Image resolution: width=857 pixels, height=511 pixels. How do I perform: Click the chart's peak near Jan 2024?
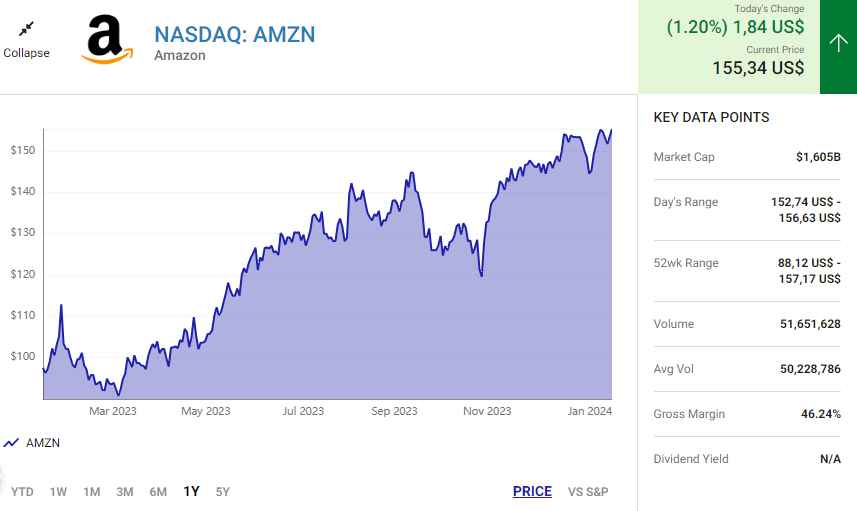(602, 130)
